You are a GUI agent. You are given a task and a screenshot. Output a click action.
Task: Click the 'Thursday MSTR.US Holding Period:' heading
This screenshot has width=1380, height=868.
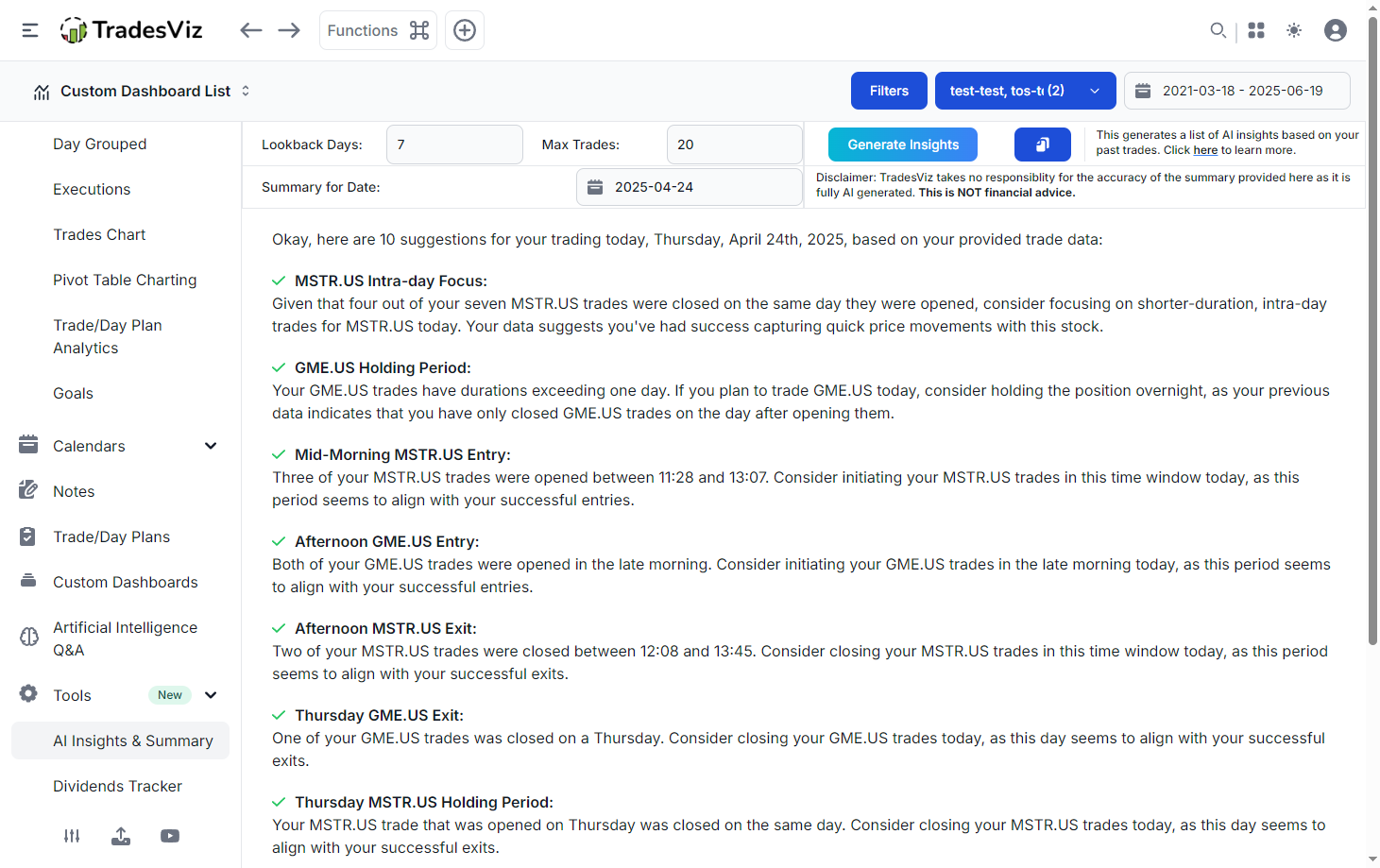[424, 802]
